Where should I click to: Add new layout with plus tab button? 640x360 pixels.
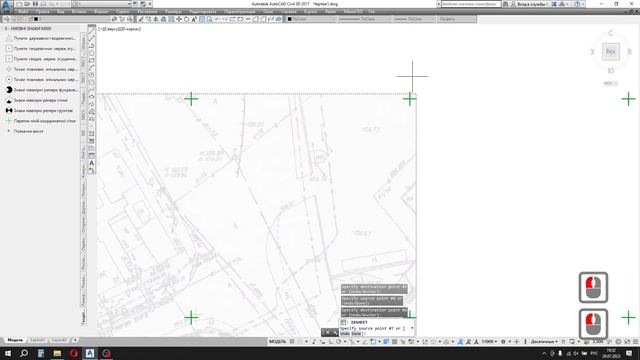point(75,340)
